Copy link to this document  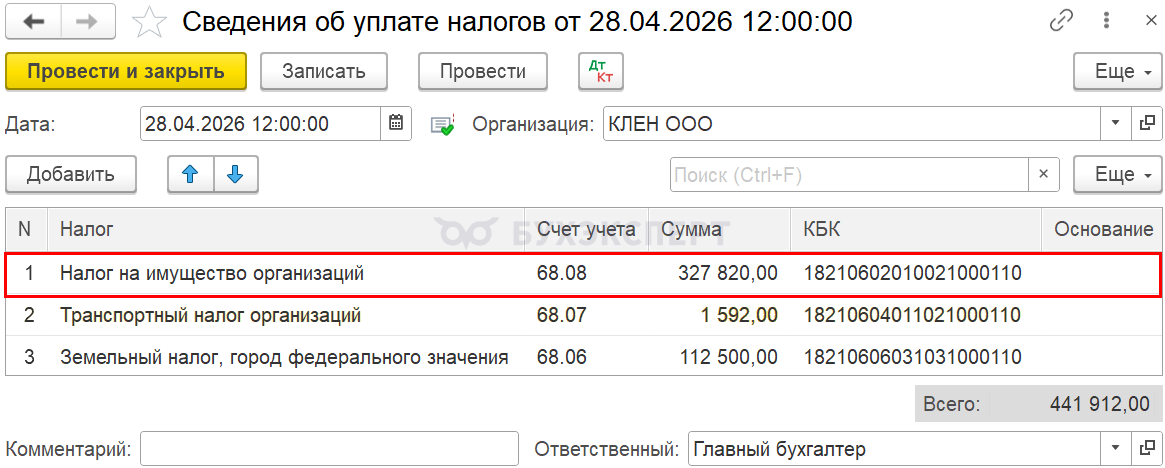(1061, 21)
